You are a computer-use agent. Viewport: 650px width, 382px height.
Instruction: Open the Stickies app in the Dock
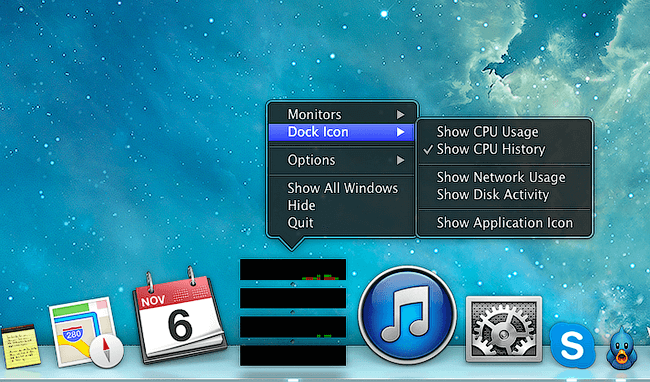click(x=20, y=347)
